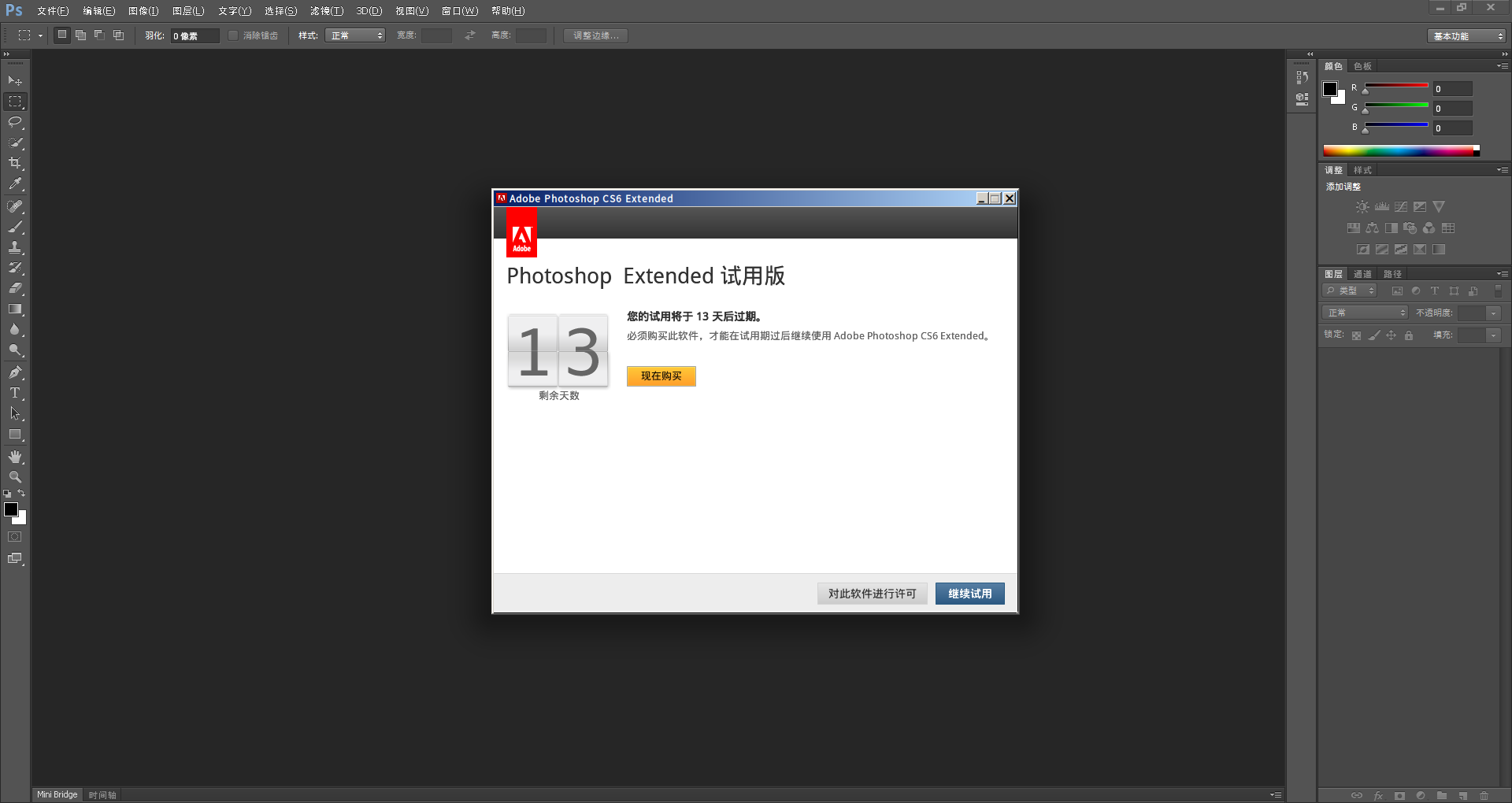Select the Spot Healing Brush tool
The height and width of the screenshot is (803, 1512).
tap(15, 206)
